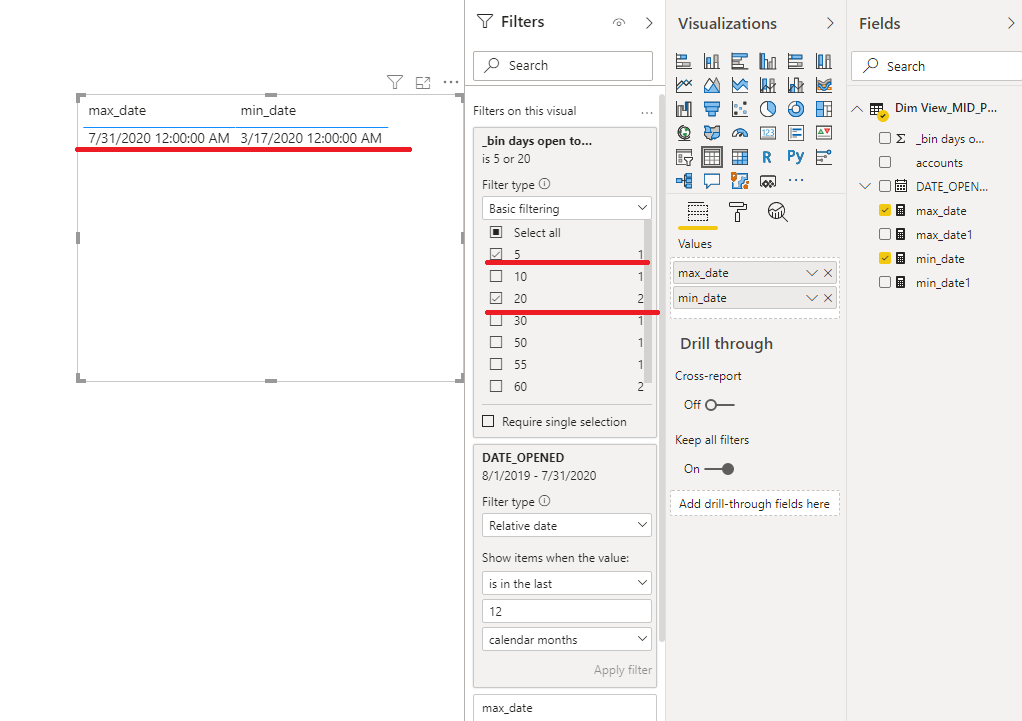Click the visual's filter funnel icon
Image resolution: width=1022 pixels, height=721 pixels.
(394, 82)
